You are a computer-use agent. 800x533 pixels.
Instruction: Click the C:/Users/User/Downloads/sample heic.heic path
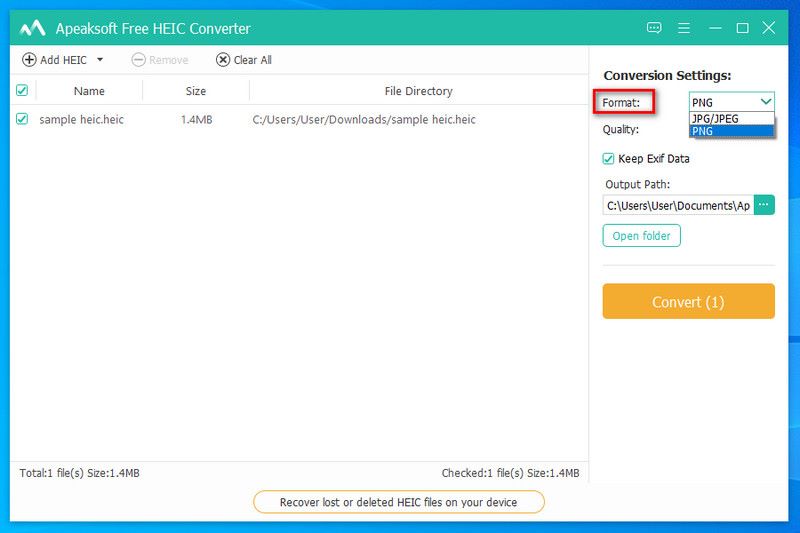click(x=364, y=119)
